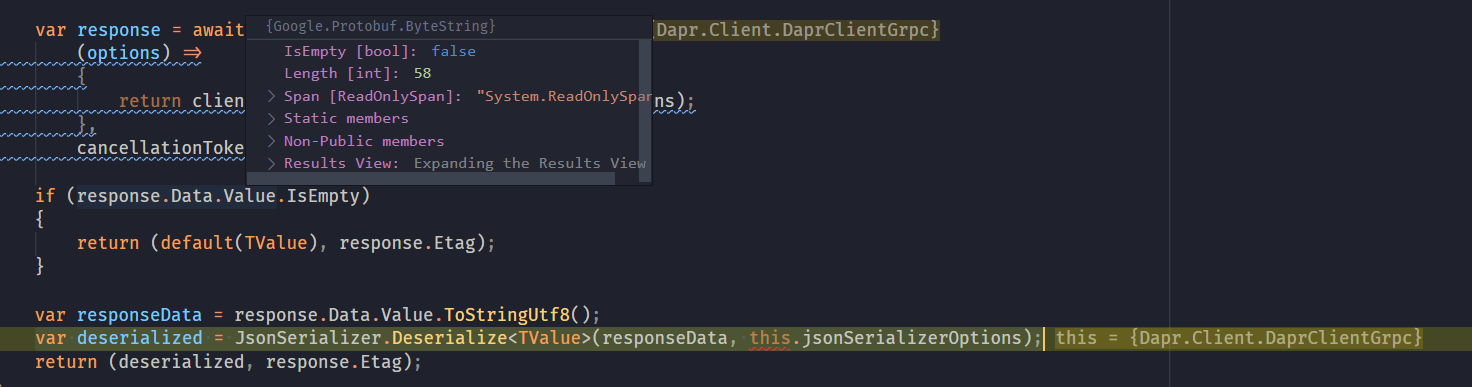Click the value 58 in the tooltip
Screen dimensions: 1472x387
[422, 73]
